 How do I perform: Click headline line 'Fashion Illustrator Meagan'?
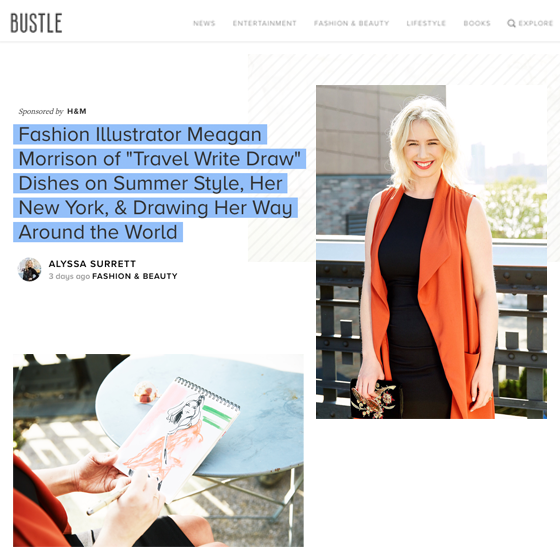click(x=140, y=134)
